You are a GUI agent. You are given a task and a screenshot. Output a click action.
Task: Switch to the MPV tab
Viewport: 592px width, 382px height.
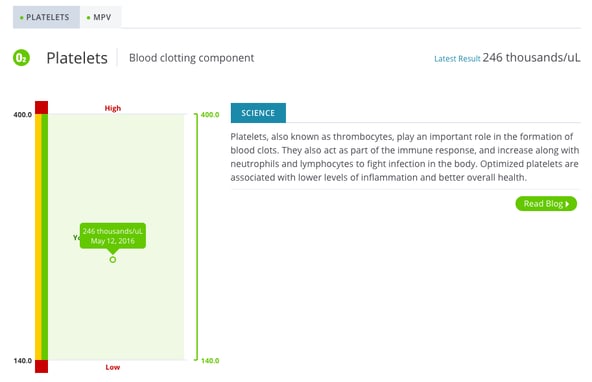(100, 17)
